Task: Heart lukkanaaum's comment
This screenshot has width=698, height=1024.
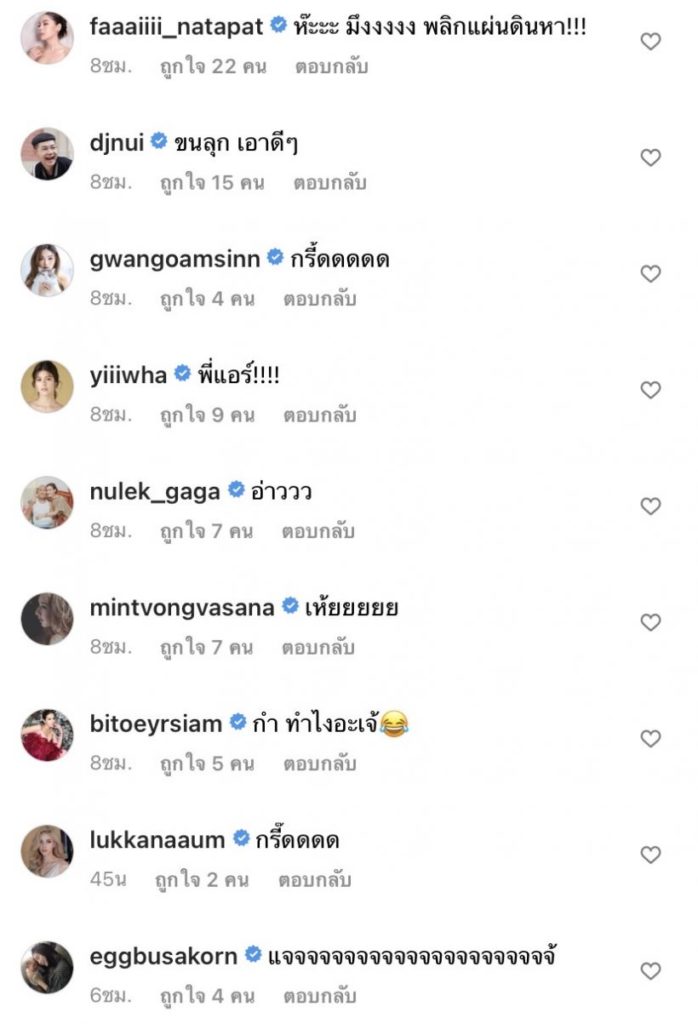Action: click(650, 855)
